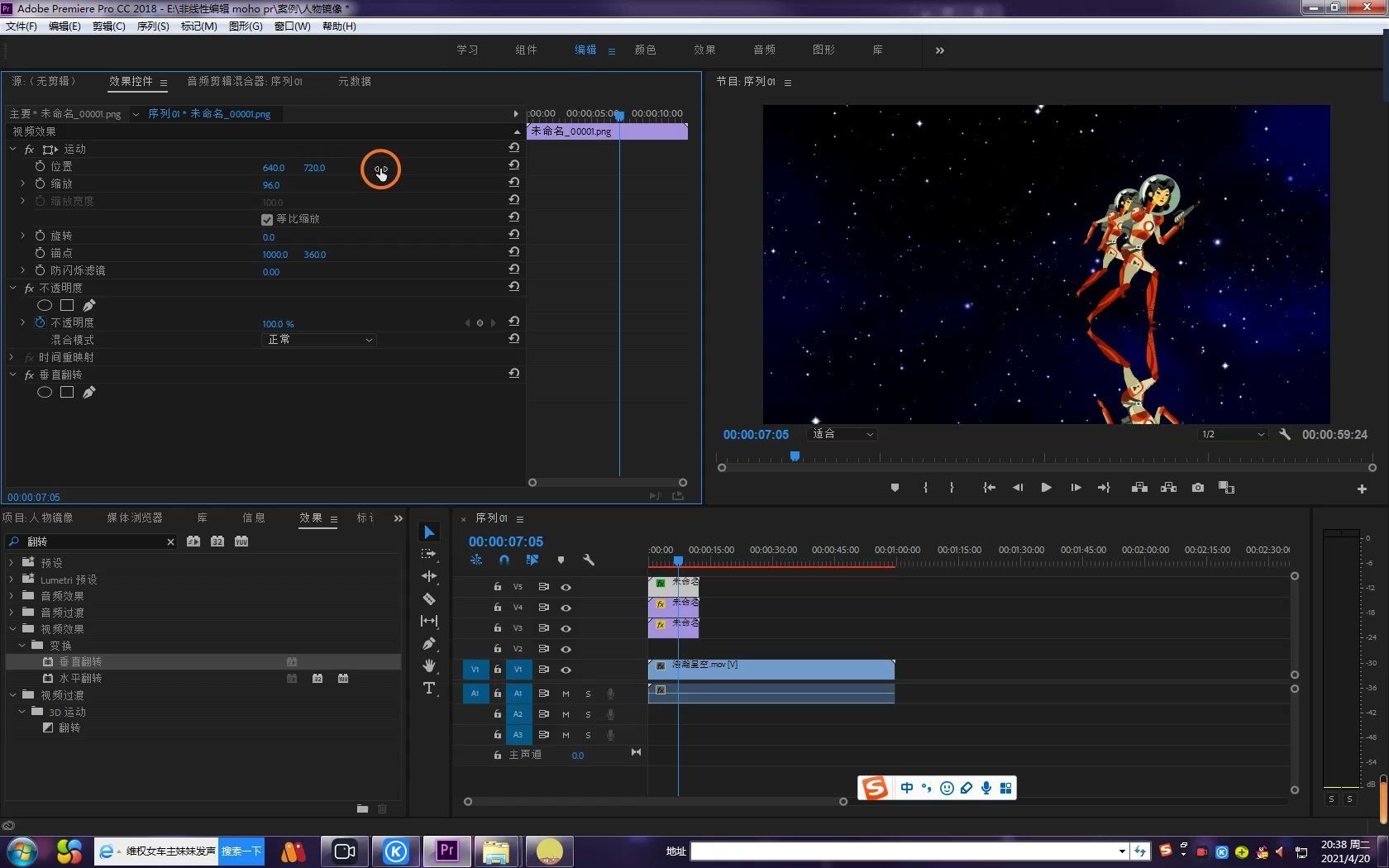Open the Sequence menu
This screenshot has width=1389, height=868.
(x=153, y=26)
